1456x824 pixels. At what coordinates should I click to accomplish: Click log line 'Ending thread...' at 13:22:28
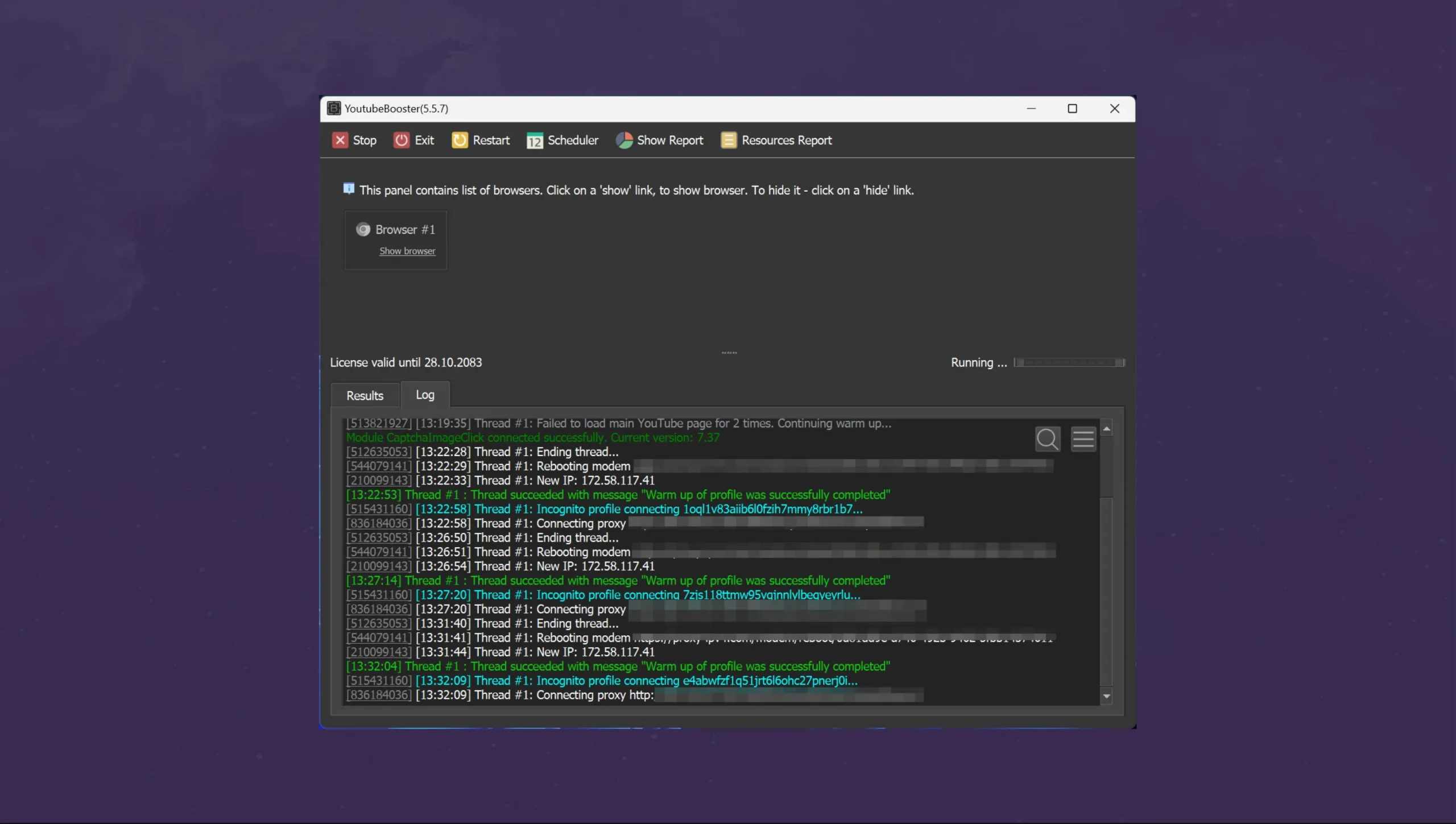click(x=482, y=452)
